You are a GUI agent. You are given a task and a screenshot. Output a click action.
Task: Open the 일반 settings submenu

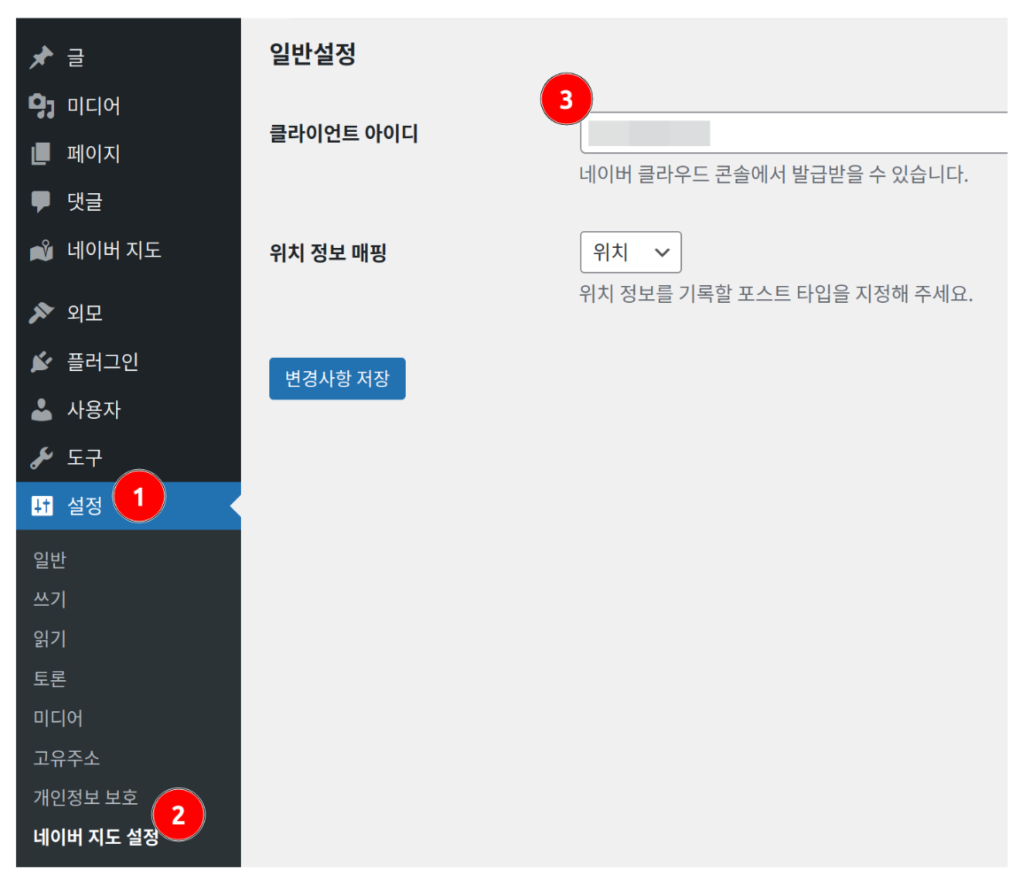49,560
